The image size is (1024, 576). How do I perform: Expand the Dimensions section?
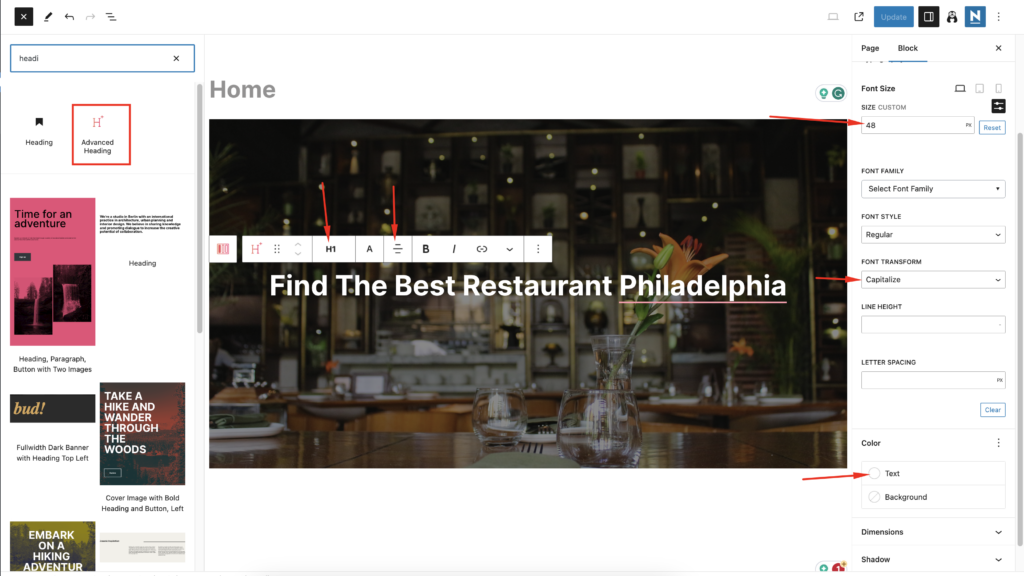click(933, 532)
